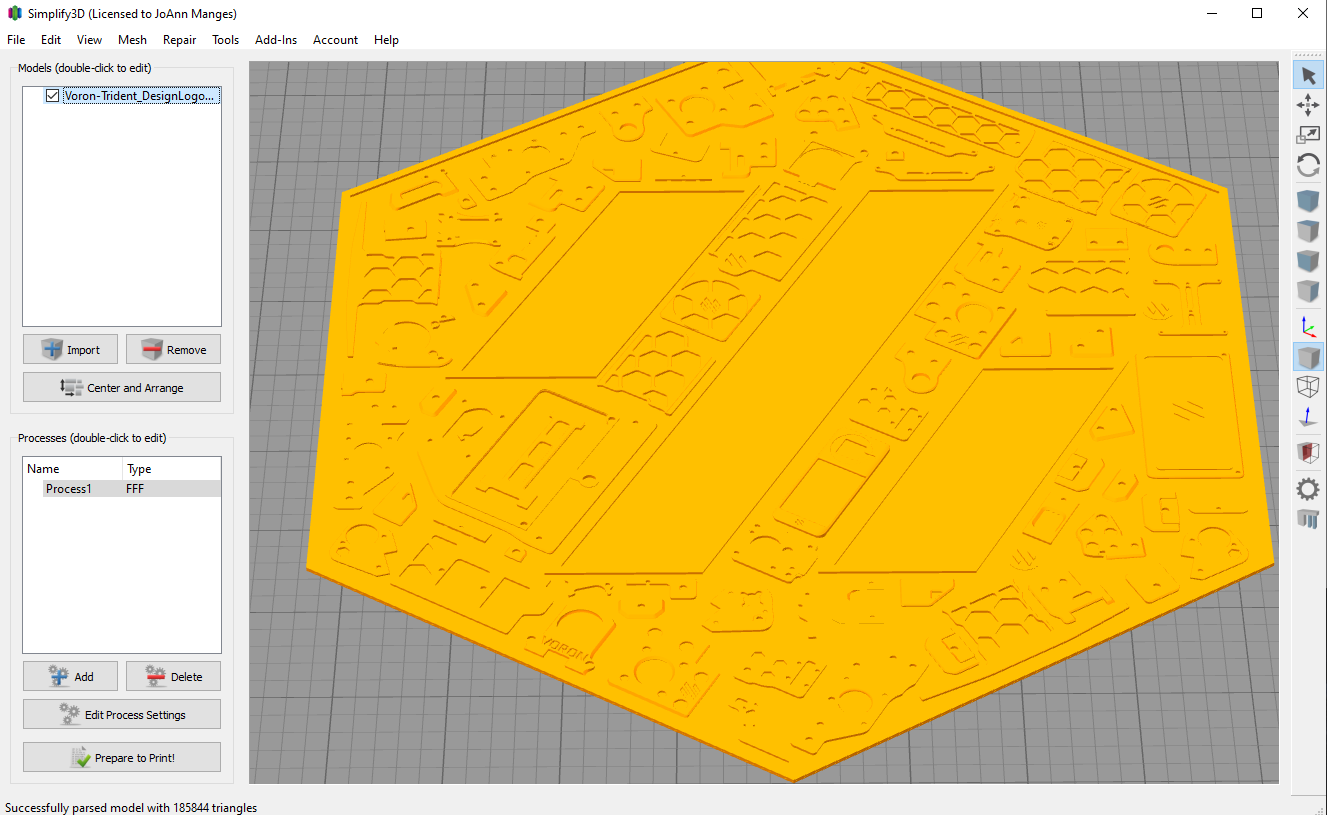Uncheck the Voron-Trident_DesignLogo model visibility
The width and height of the screenshot is (1327, 815).
[x=52, y=96]
